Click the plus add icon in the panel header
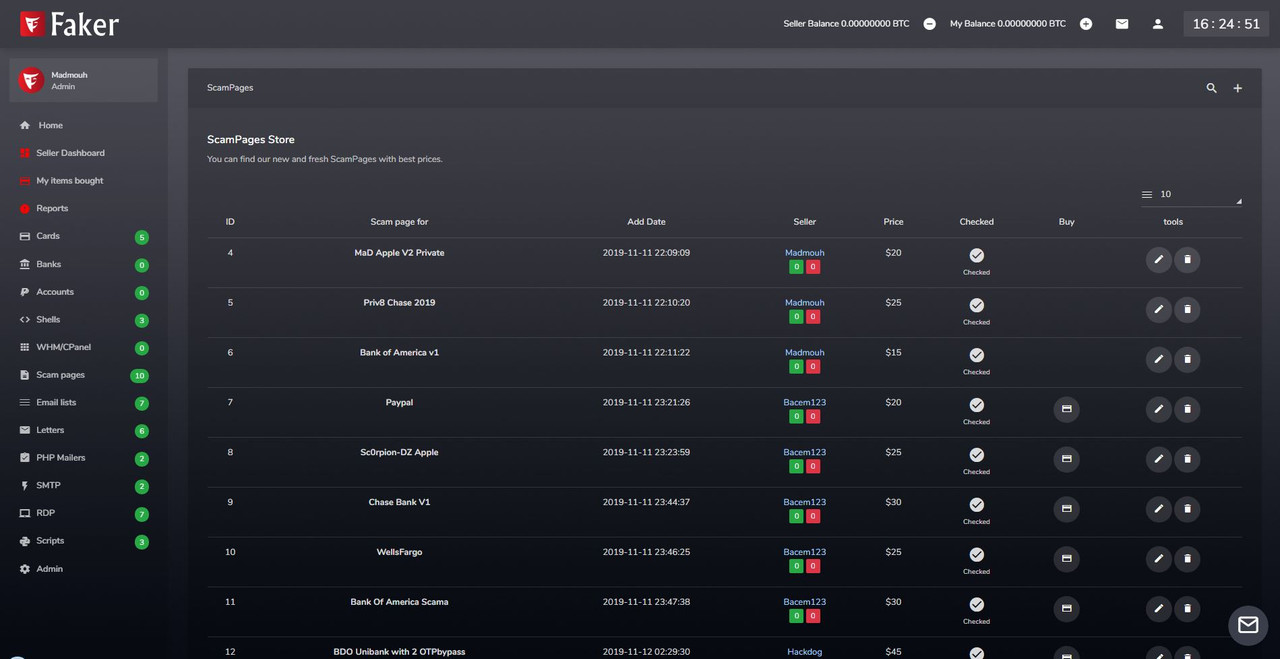Viewport: 1280px width, 659px height. click(1237, 88)
